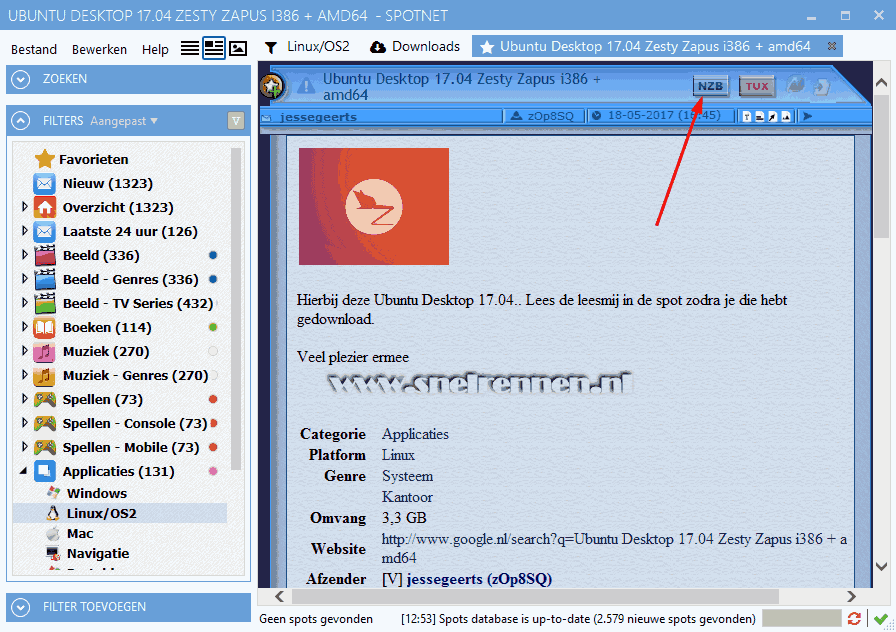Open the Ubuntu Zesty Zapus thumbnail image

(x=374, y=206)
